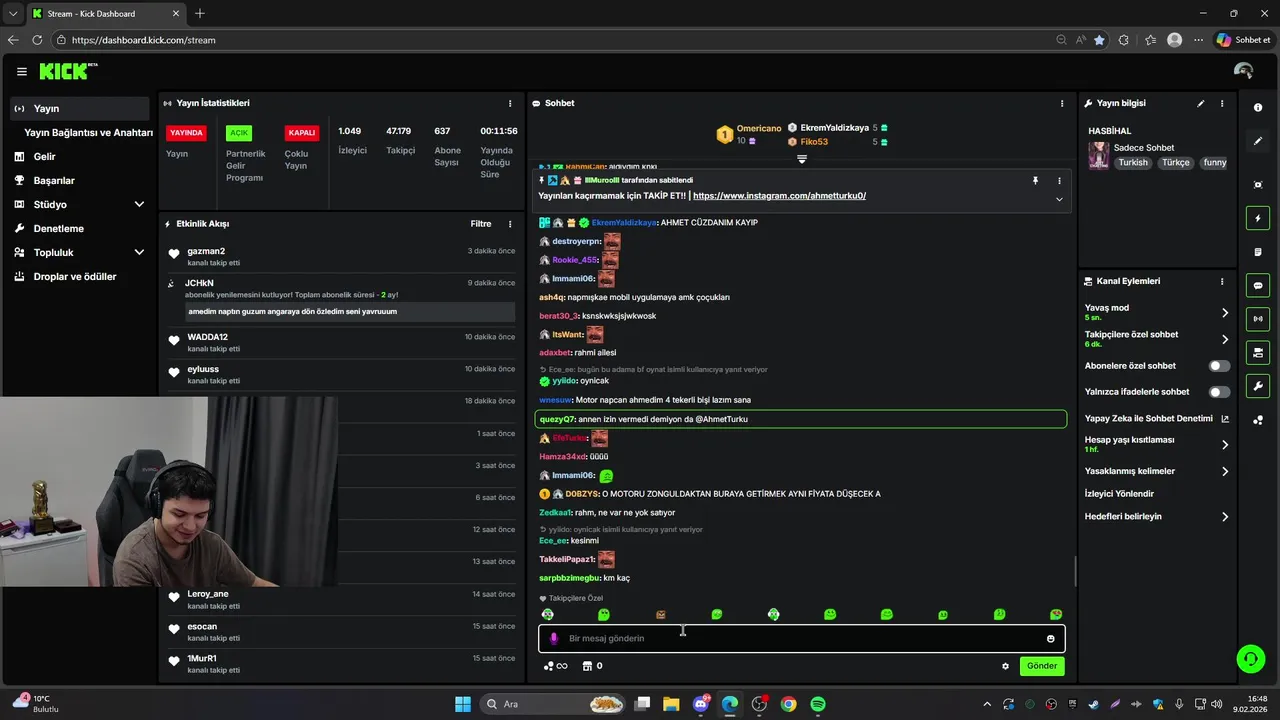Toggle the chat bubble icon in the right sidebar
Screen dimensions: 1280x720
pyautogui.click(x=1258, y=285)
